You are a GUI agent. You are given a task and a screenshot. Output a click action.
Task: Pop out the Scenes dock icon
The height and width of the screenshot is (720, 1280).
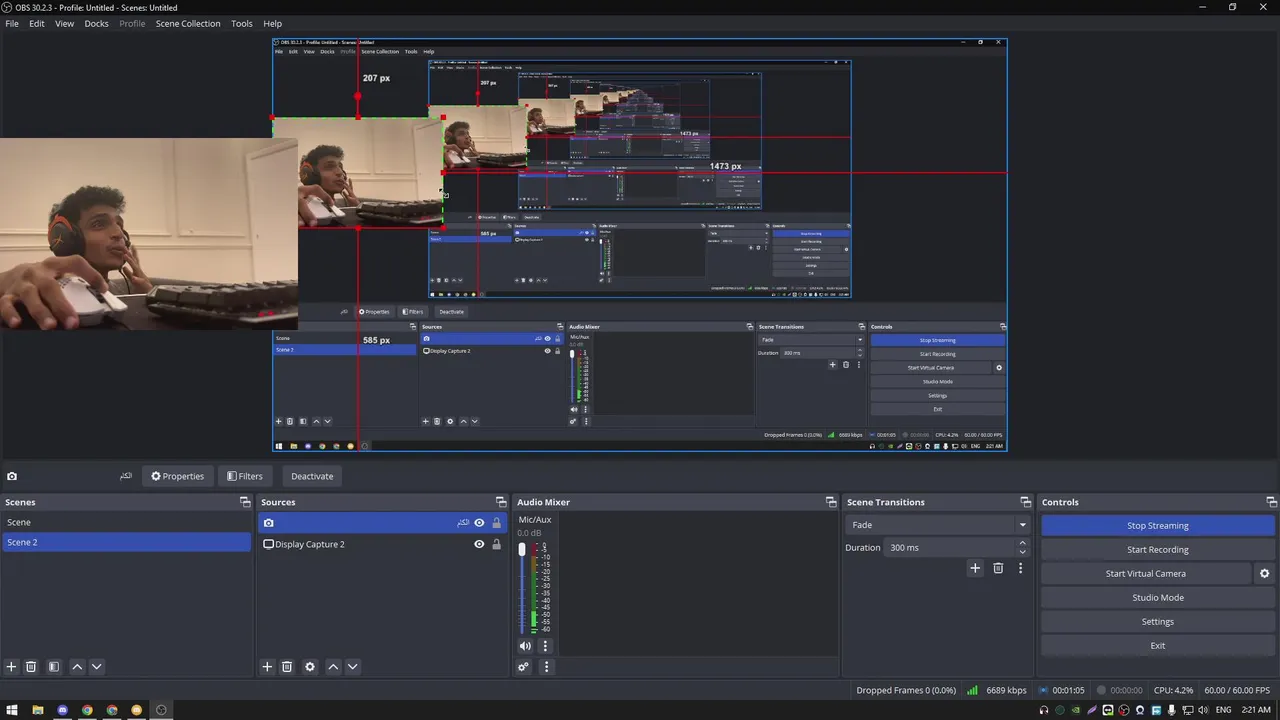point(245,502)
